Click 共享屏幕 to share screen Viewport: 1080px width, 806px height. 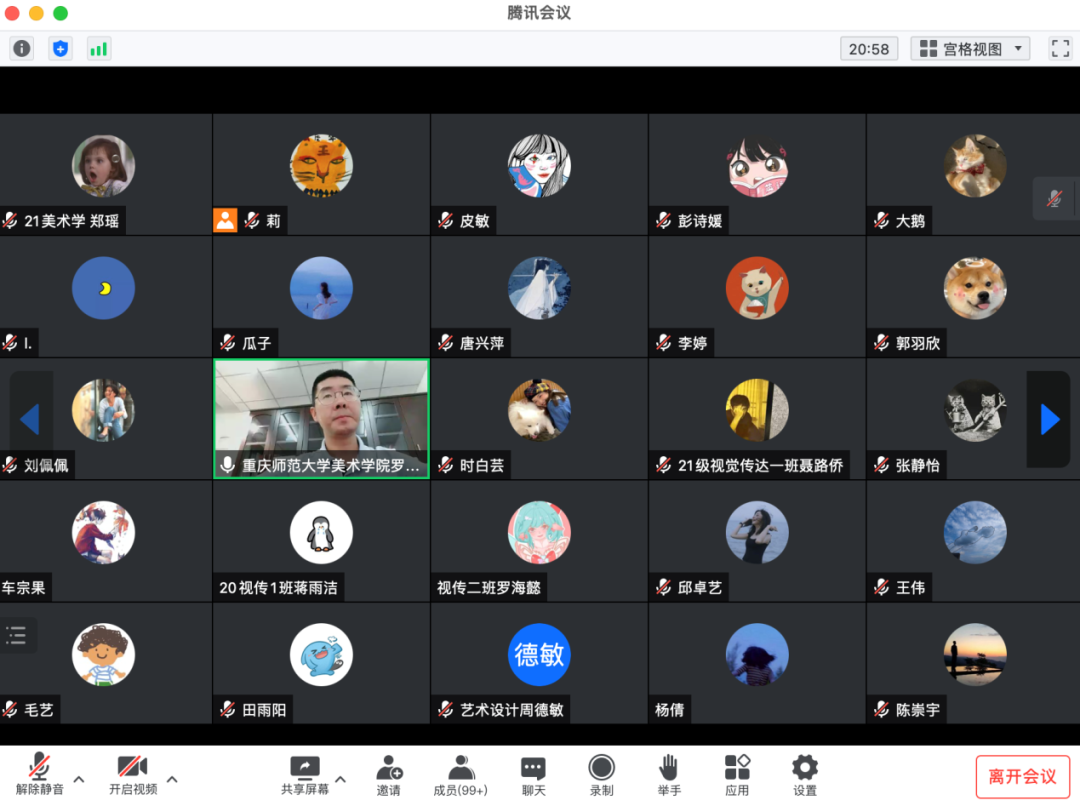click(304, 775)
